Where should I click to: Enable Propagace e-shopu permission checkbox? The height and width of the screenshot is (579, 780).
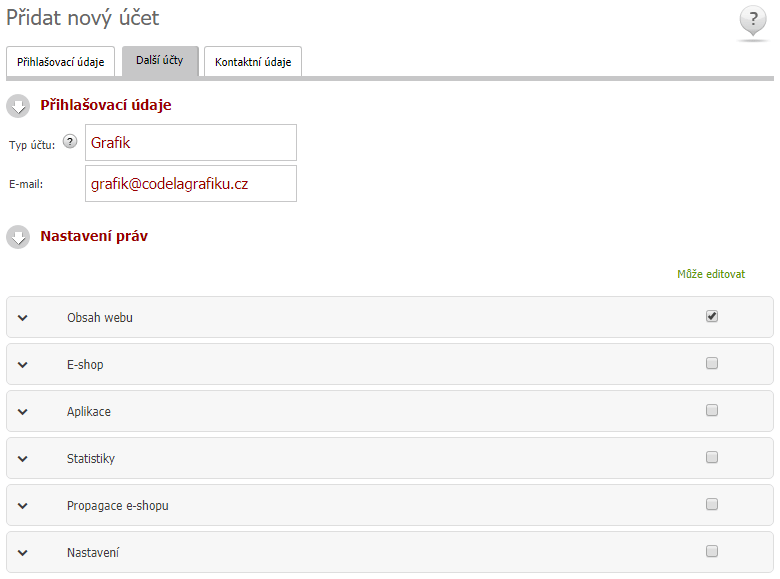click(712, 504)
